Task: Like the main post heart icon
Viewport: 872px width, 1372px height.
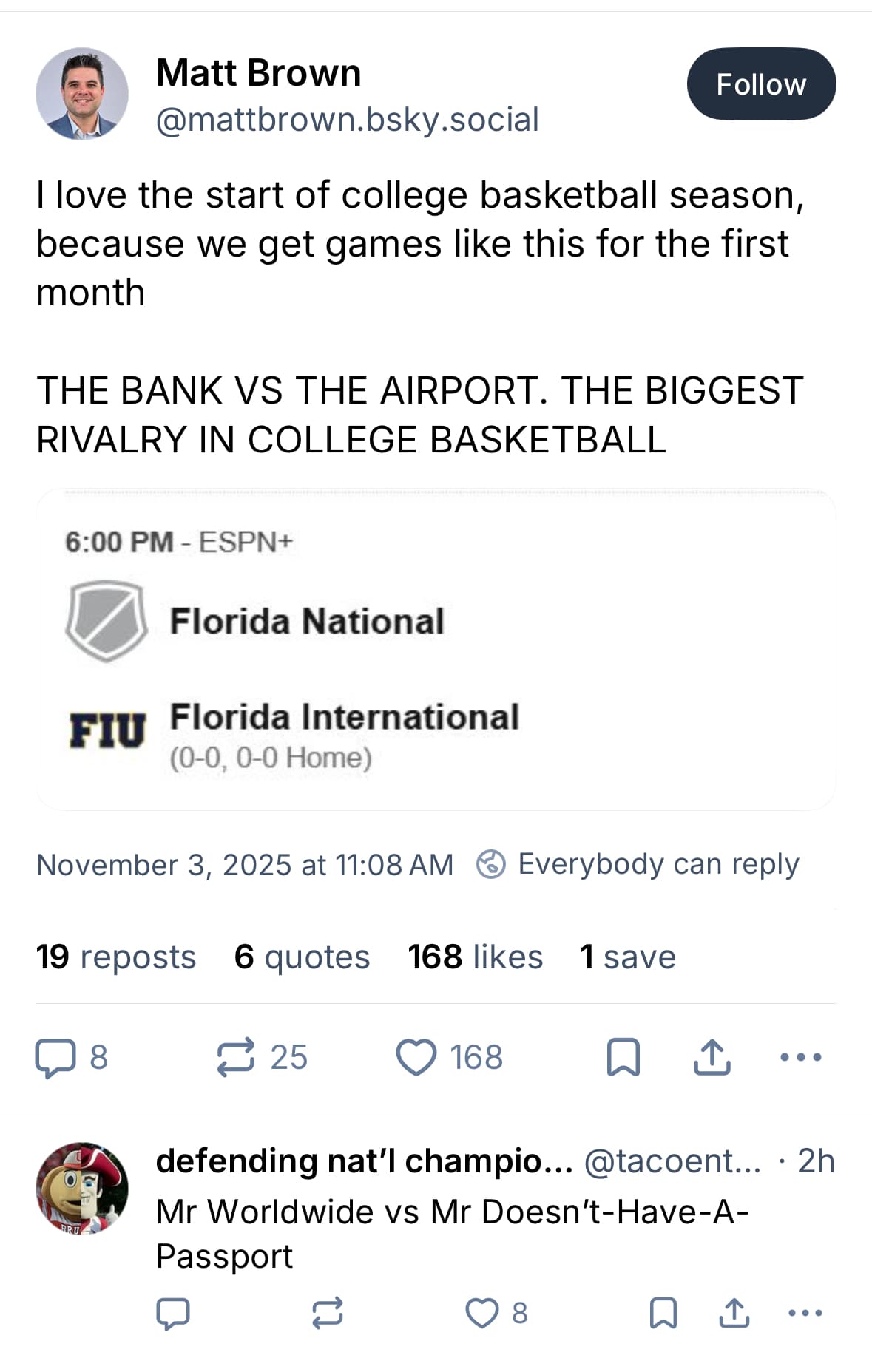Action: [x=416, y=1057]
